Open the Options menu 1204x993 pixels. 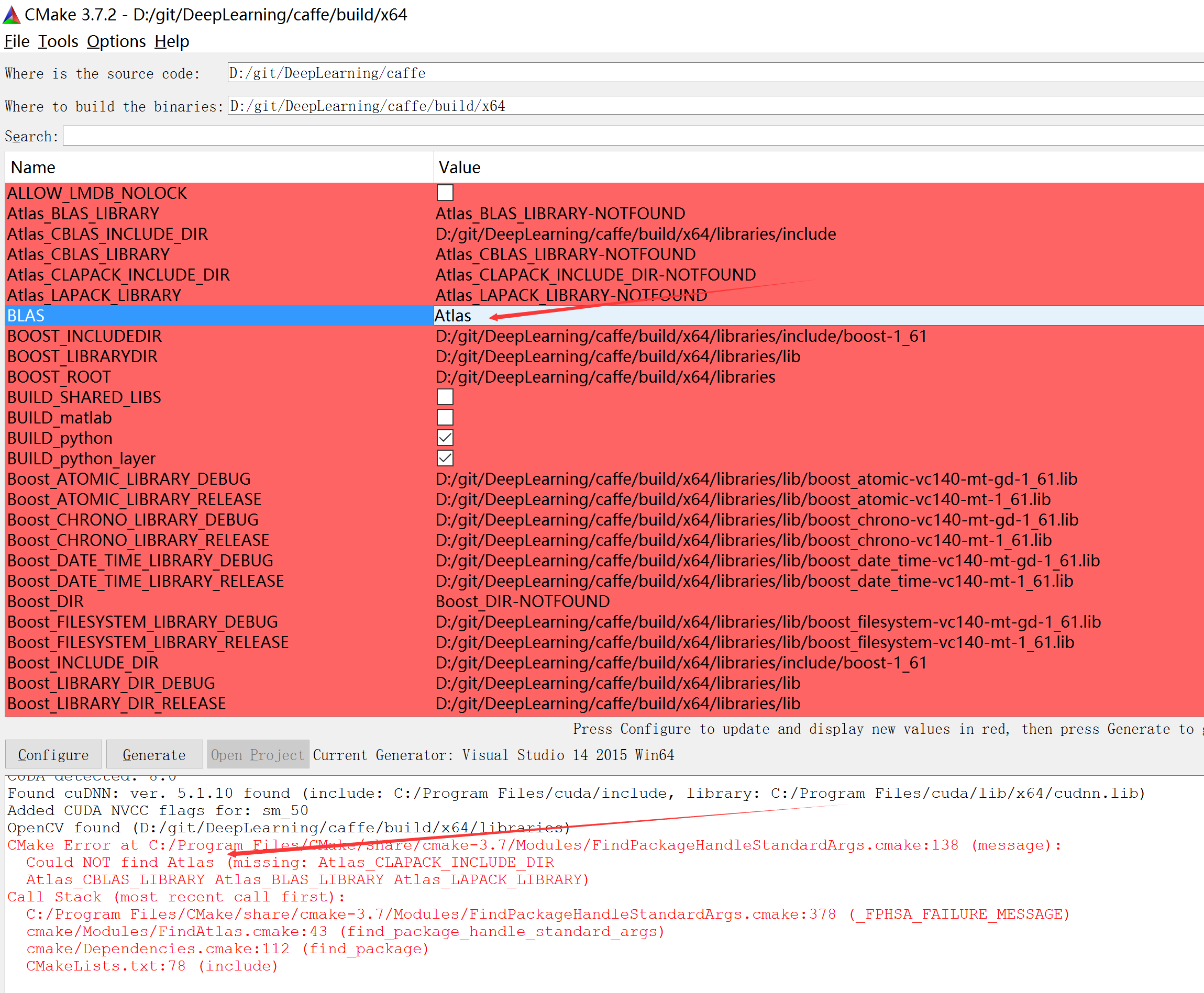[x=116, y=41]
